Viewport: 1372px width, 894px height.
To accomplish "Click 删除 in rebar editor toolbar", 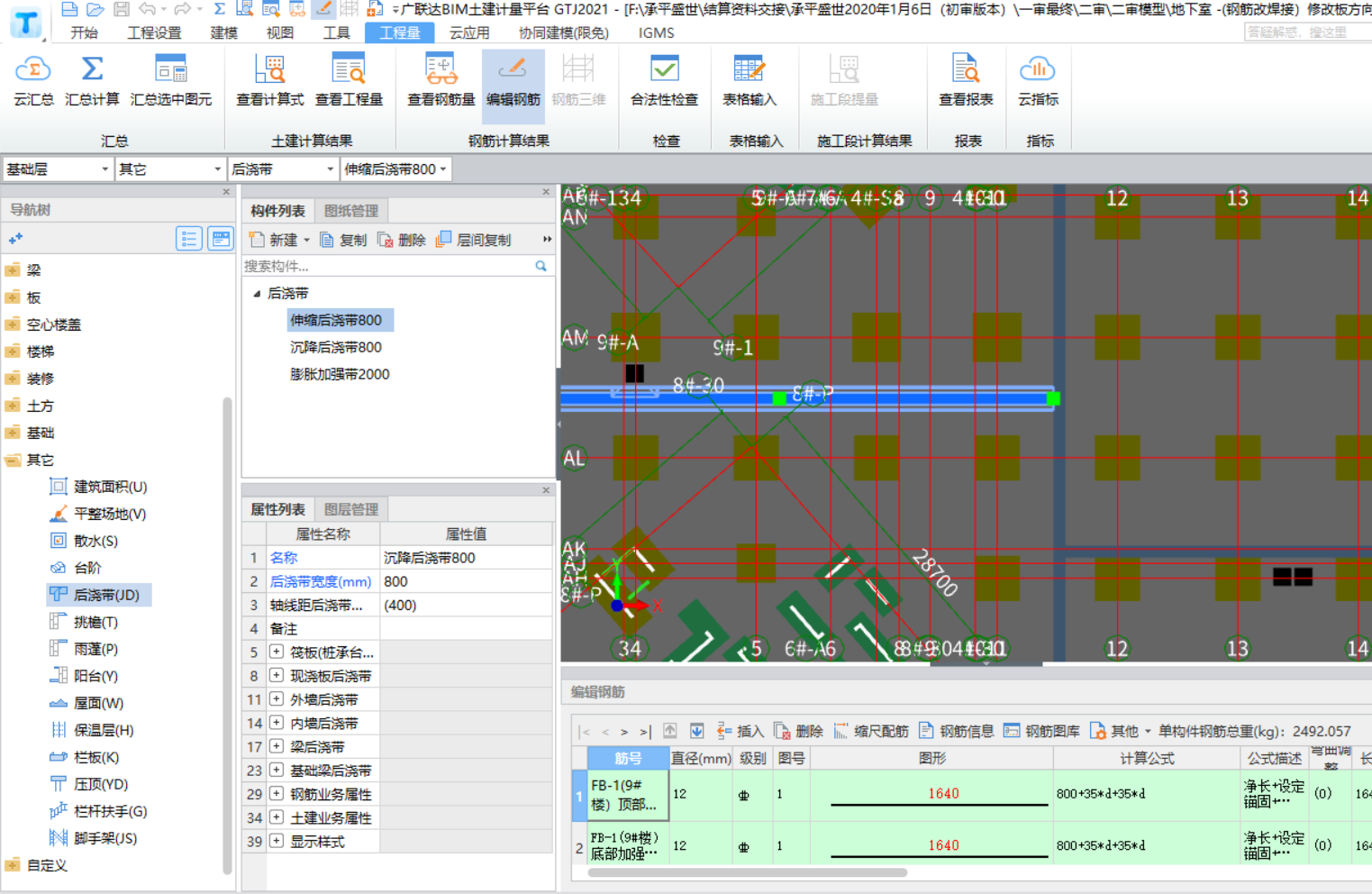I will pyautogui.click(x=799, y=731).
